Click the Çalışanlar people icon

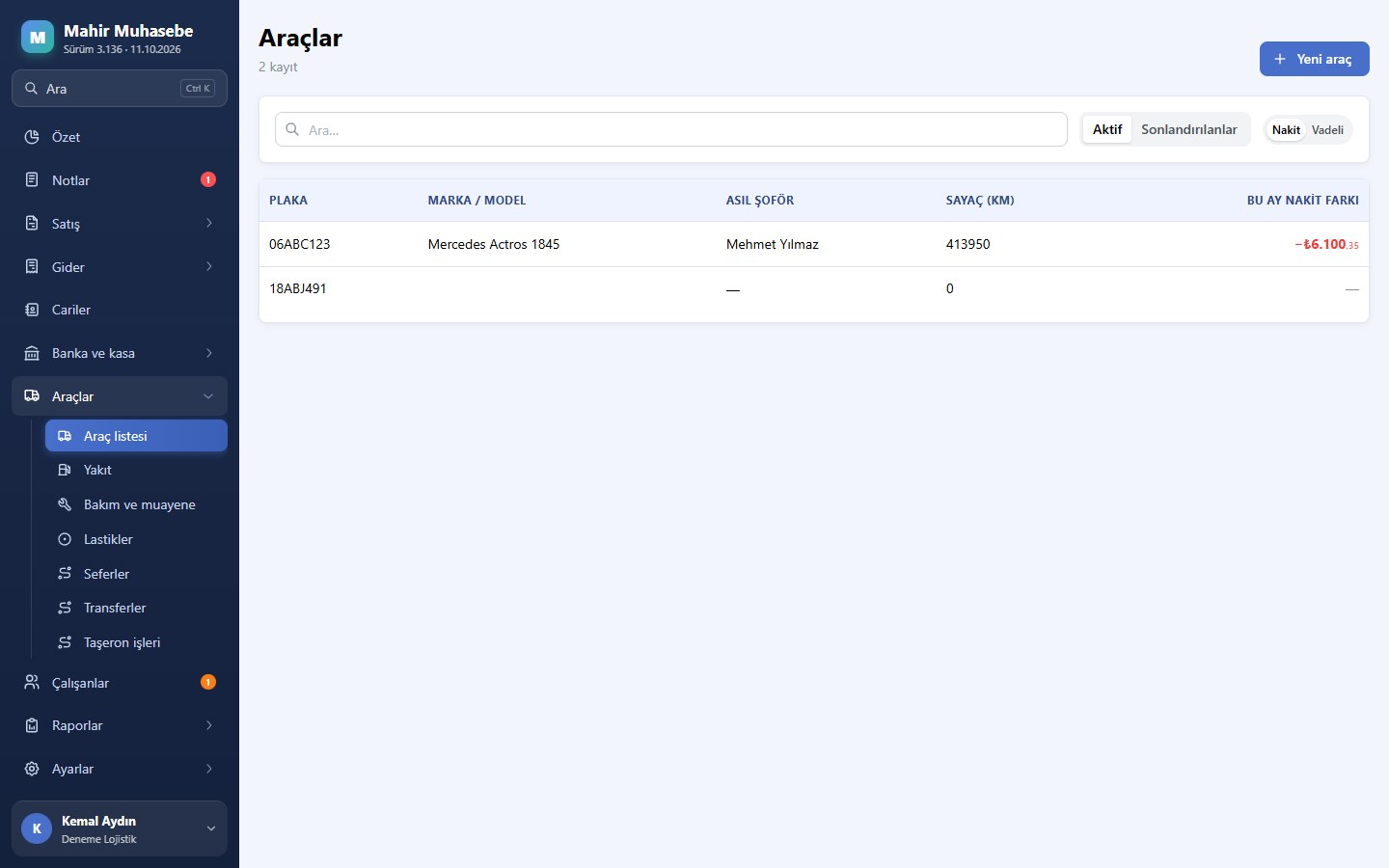pyautogui.click(x=32, y=683)
